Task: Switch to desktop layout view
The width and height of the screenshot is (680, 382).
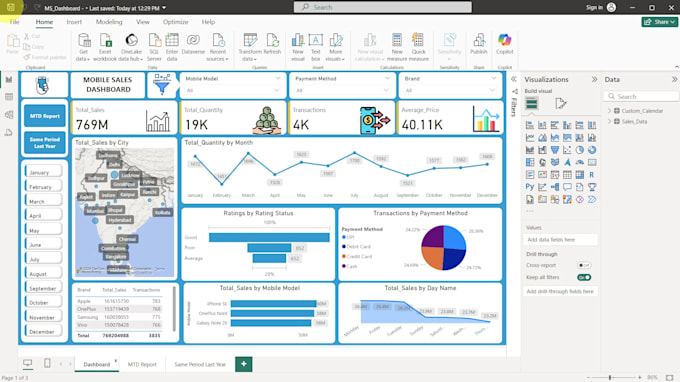Action: [28, 363]
